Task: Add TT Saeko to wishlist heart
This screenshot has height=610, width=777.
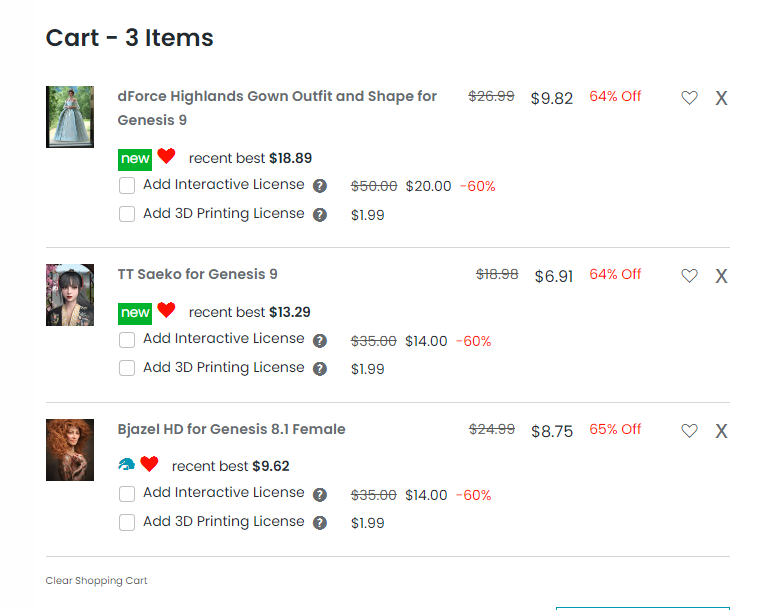Action: tap(689, 276)
